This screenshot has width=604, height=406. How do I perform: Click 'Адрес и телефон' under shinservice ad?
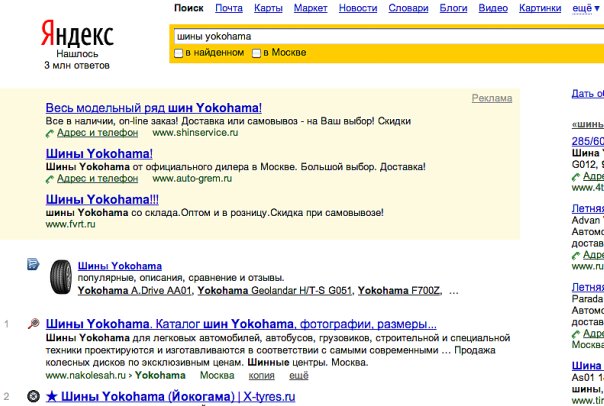coord(97,133)
